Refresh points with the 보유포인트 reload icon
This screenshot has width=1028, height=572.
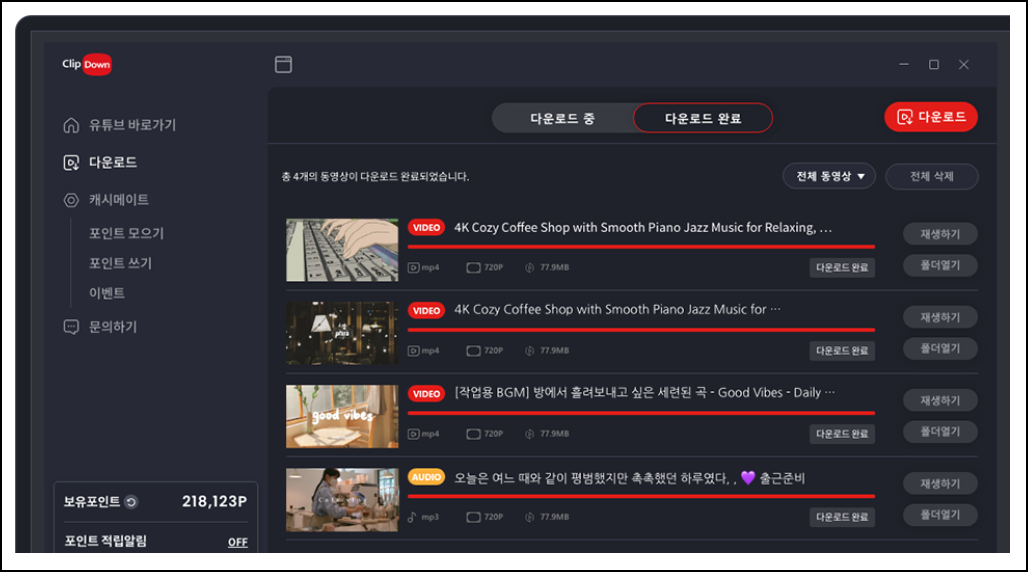coord(131,502)
